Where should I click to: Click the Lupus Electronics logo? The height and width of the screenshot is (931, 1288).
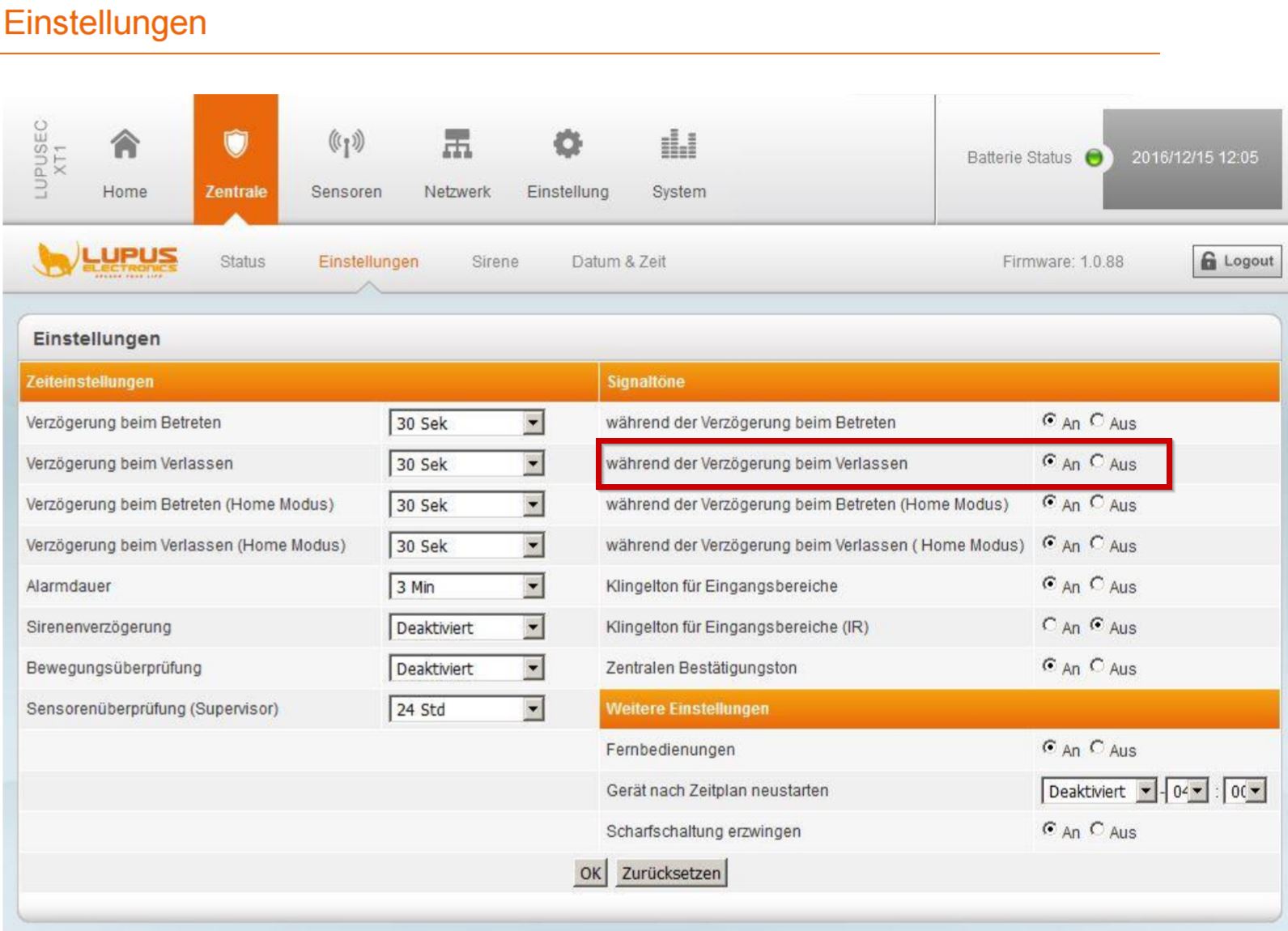click(106, 260)
